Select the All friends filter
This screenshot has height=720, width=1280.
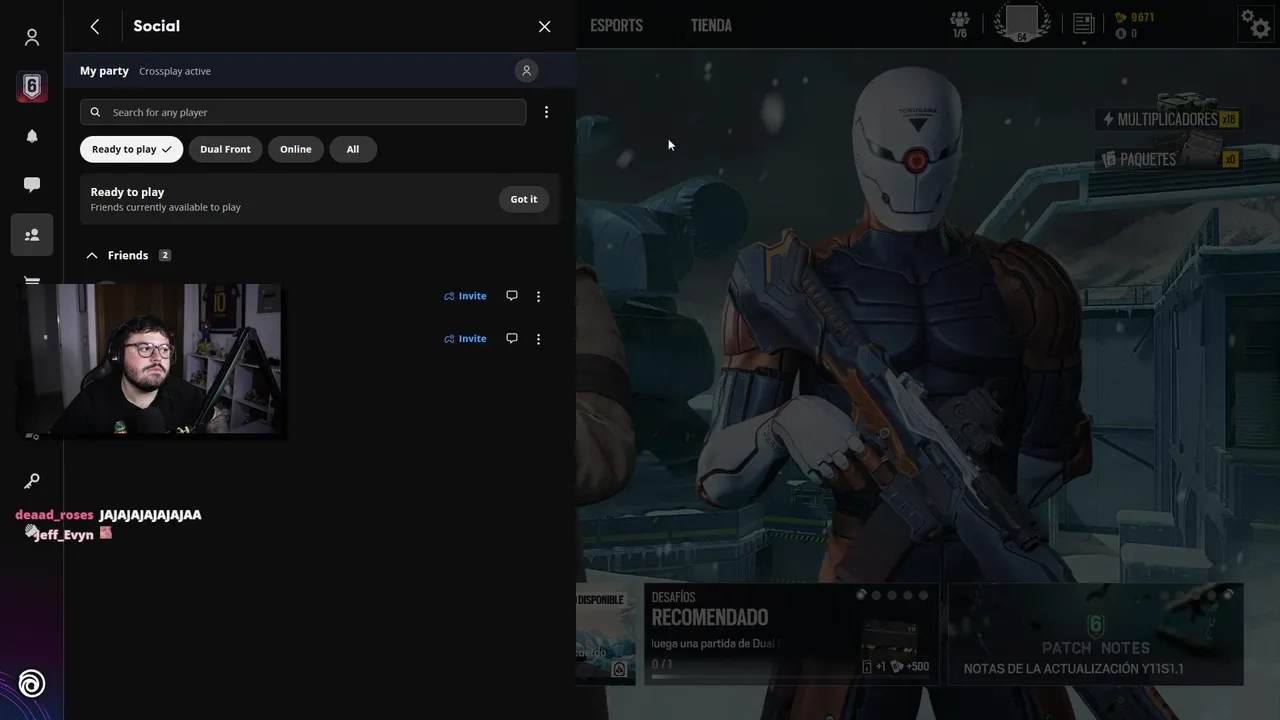pos(353,149)
